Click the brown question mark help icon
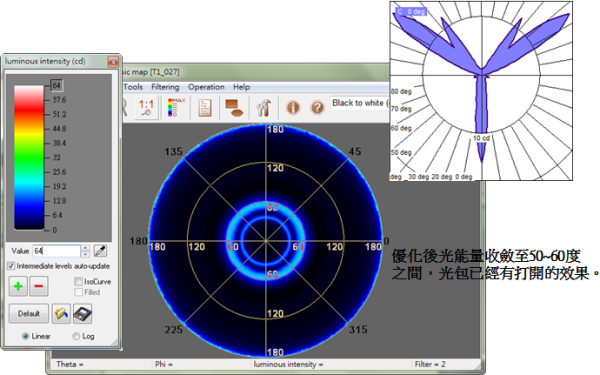Viewport: 600px width, 375px height. pyautogui.click(x=318, y=108)
